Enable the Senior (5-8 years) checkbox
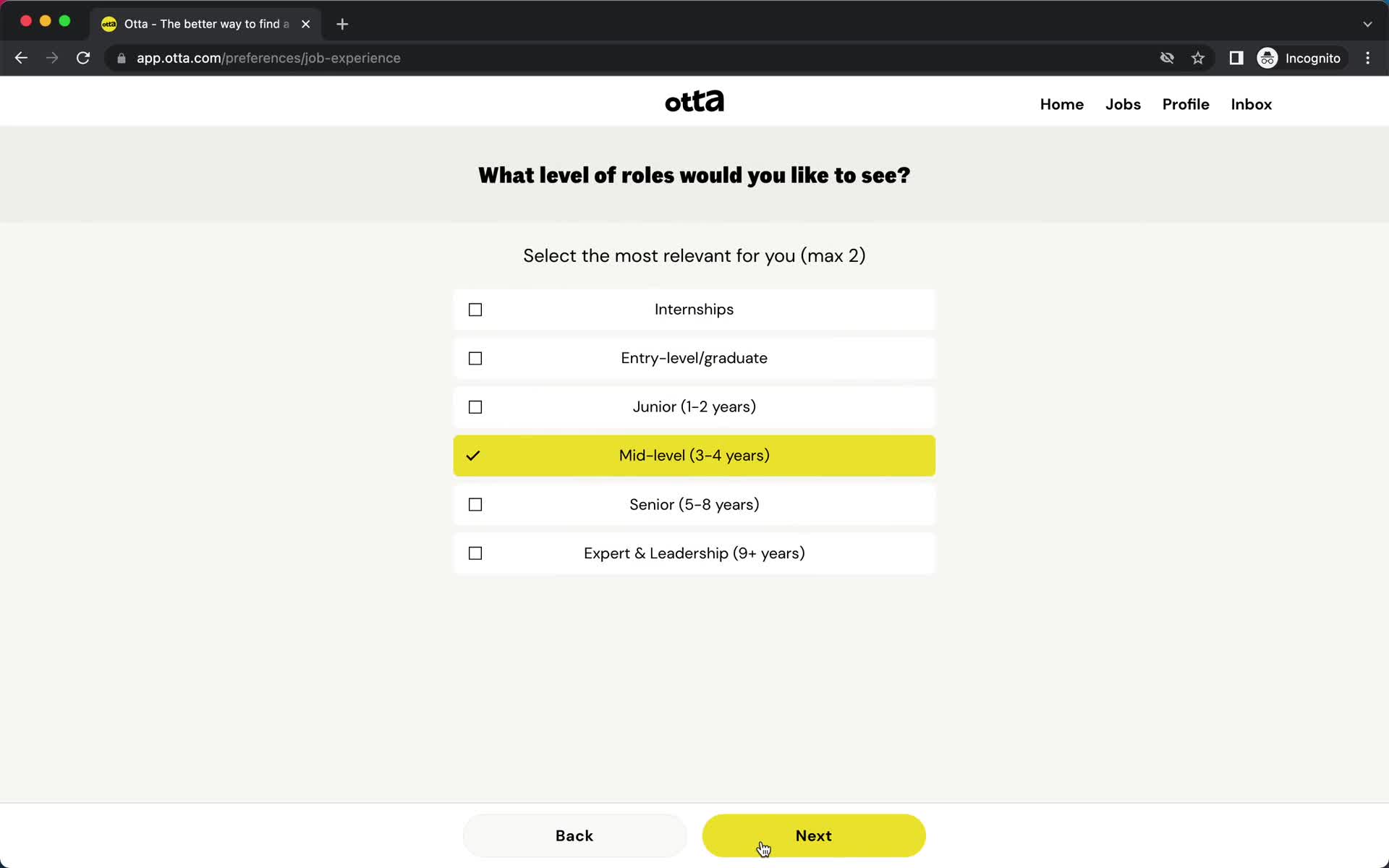The width and height of the screenshot is (1389, 868). coord(475,504)
